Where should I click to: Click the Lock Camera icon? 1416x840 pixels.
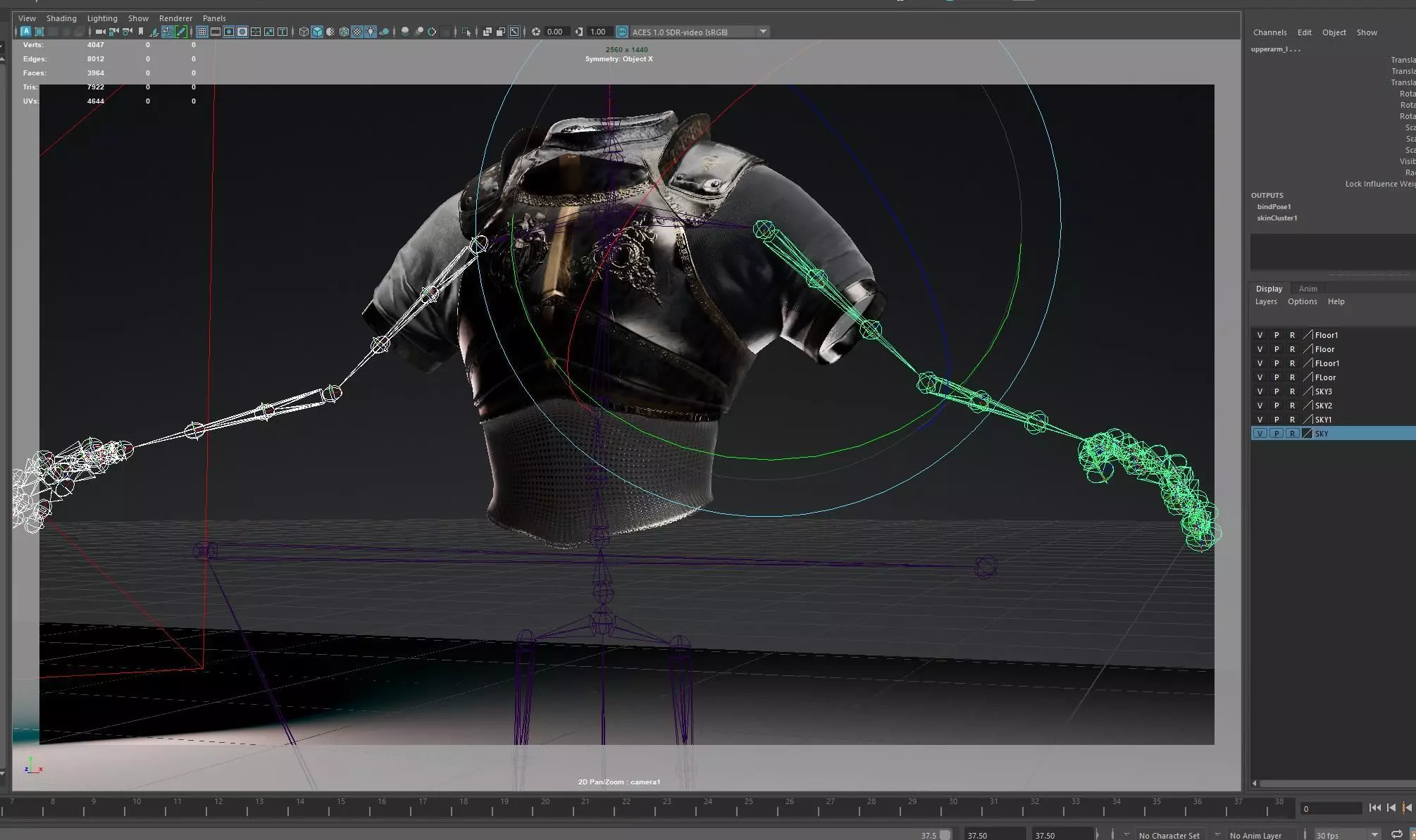(113, 32)
